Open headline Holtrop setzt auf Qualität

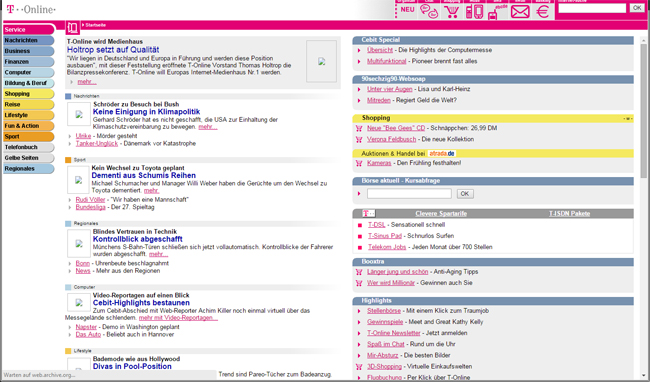(113, 50)
